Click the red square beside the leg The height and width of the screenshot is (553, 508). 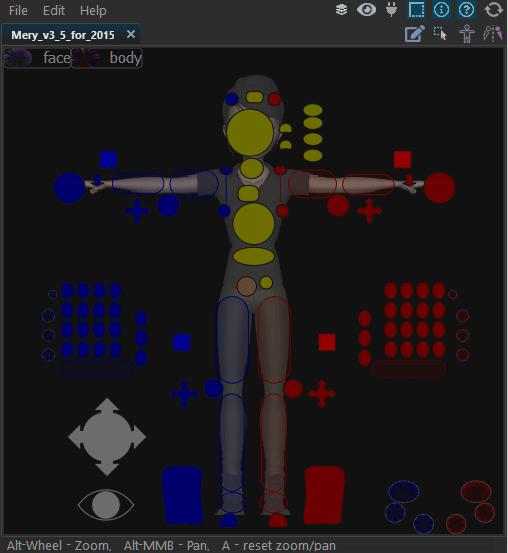pyautogui.click(x=327, y=342)
